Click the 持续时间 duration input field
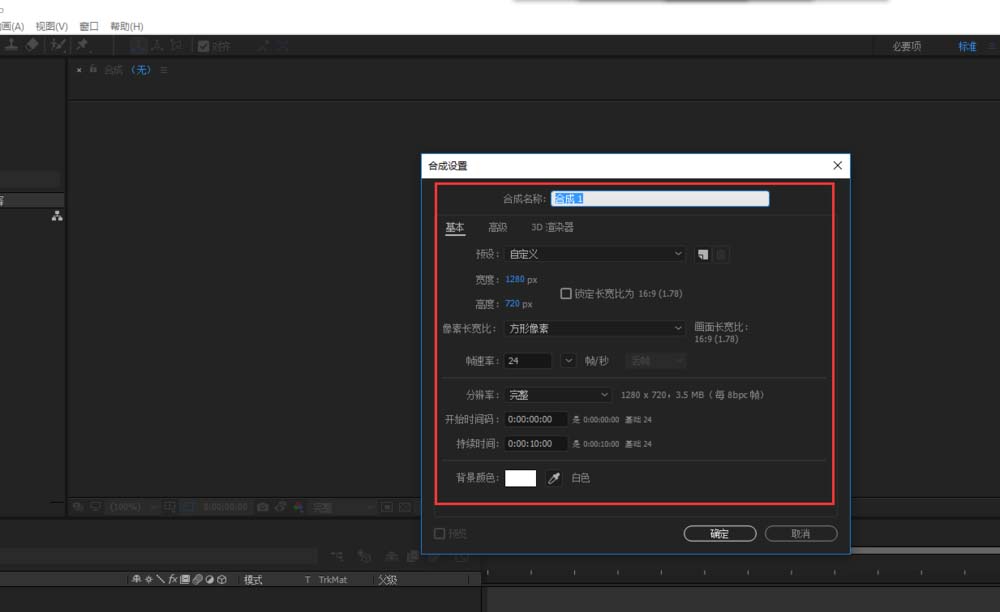The height and width of the screenshot is (612, 1000). 536,444
